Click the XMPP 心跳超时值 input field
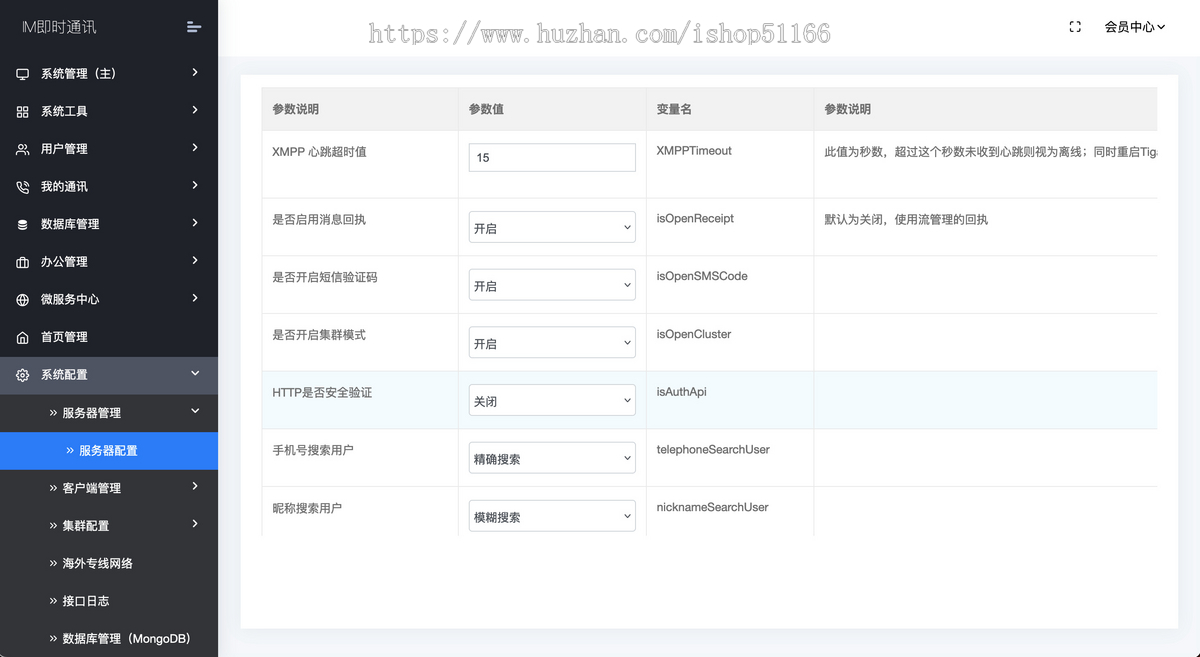 (552, 158)
